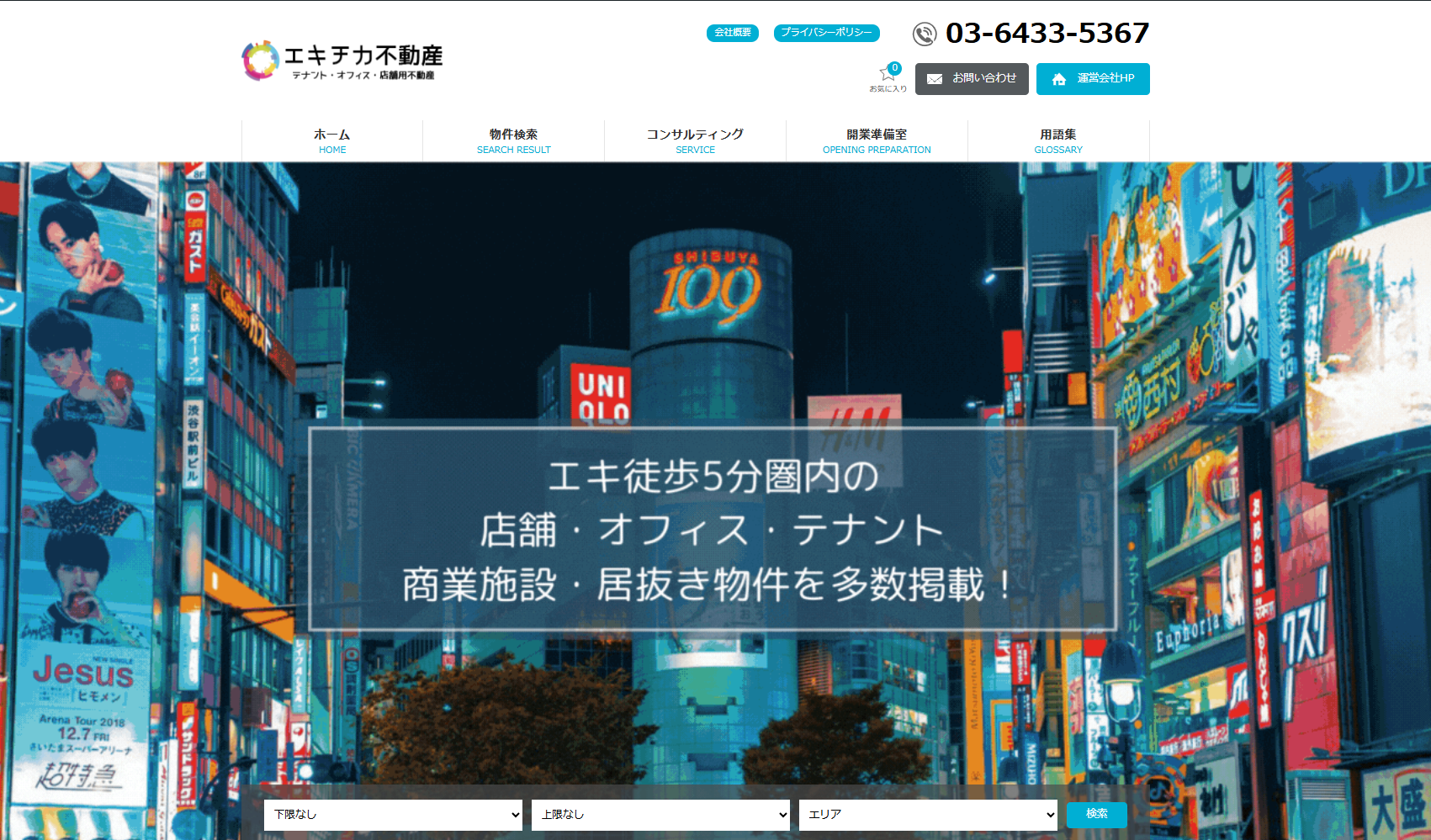Go to ホーム HOME menu item
Image resolution: width=1431 pixels, height=840 pixels.
(x=332, y=140)
